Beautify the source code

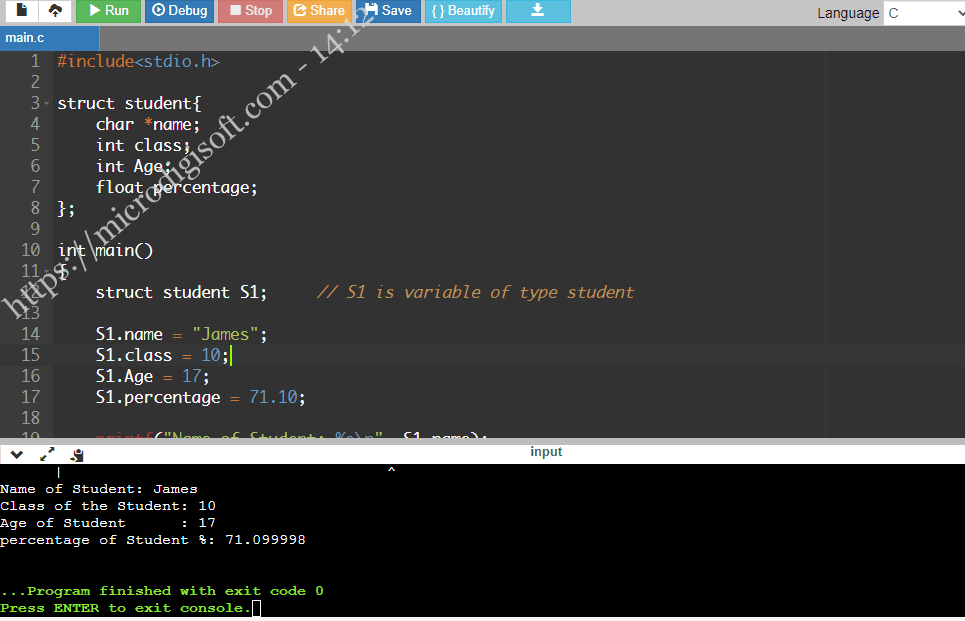(x=463, y=12)
